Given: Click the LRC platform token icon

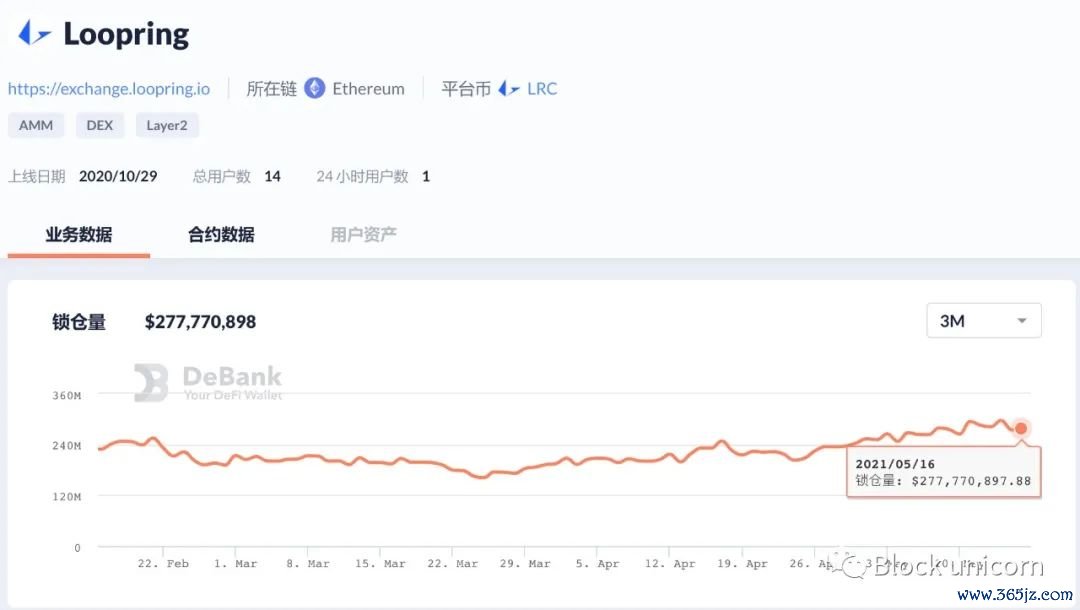Looking at the screenshot, I should pos(510,88).
